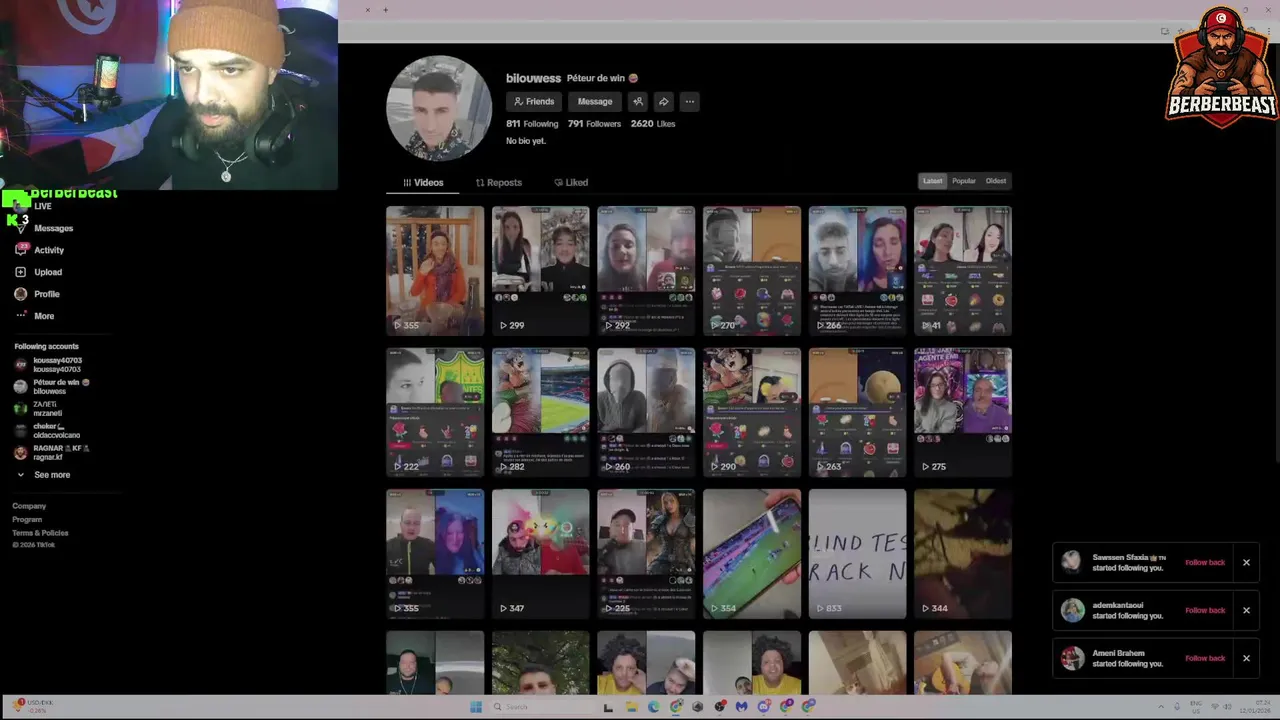This screenshot has height=720, width=1280.
Task: Click the 2620 Likes count
Action: click(x=653, y=124)
